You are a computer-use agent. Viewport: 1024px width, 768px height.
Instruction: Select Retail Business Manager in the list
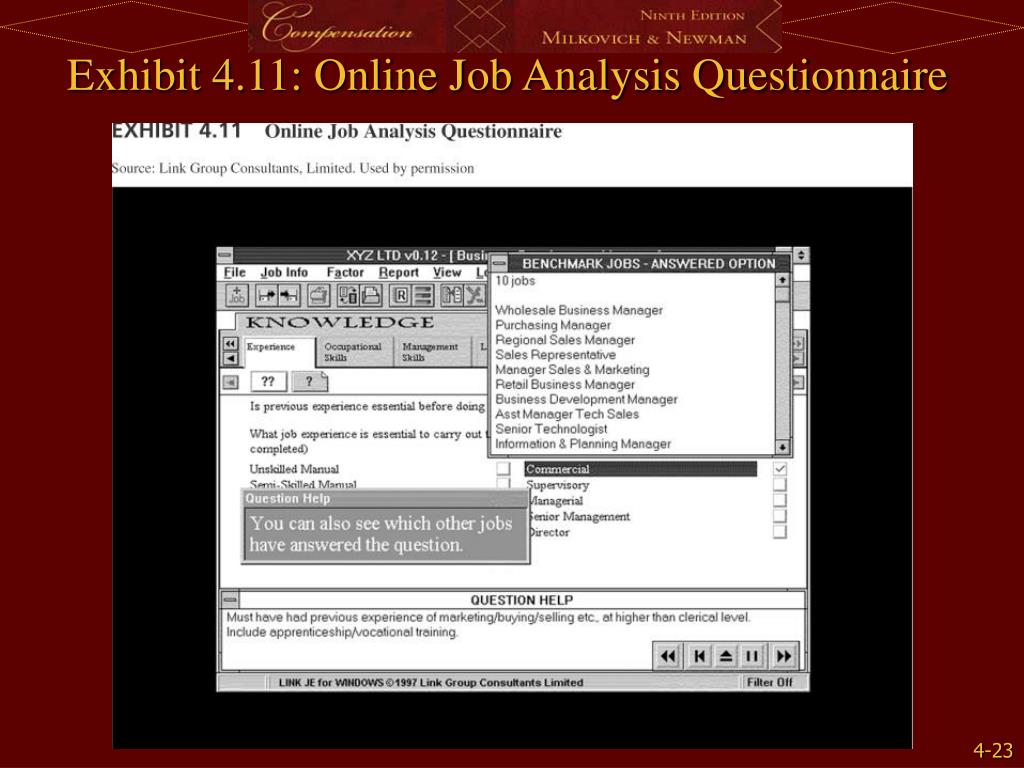click(x=564, y=385)
